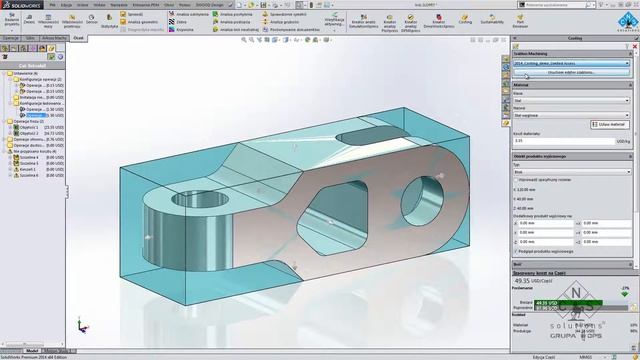
Task: Click the New document icon
Action: pyautogui.click(x=240, y=5)
